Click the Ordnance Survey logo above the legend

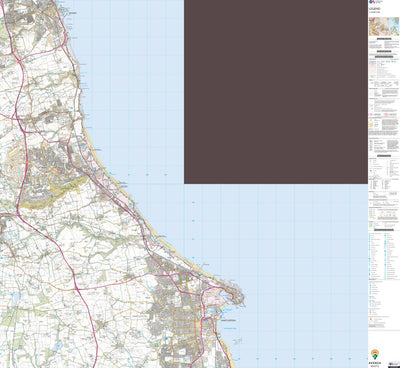pyautogui.click(x=375, y=2)
